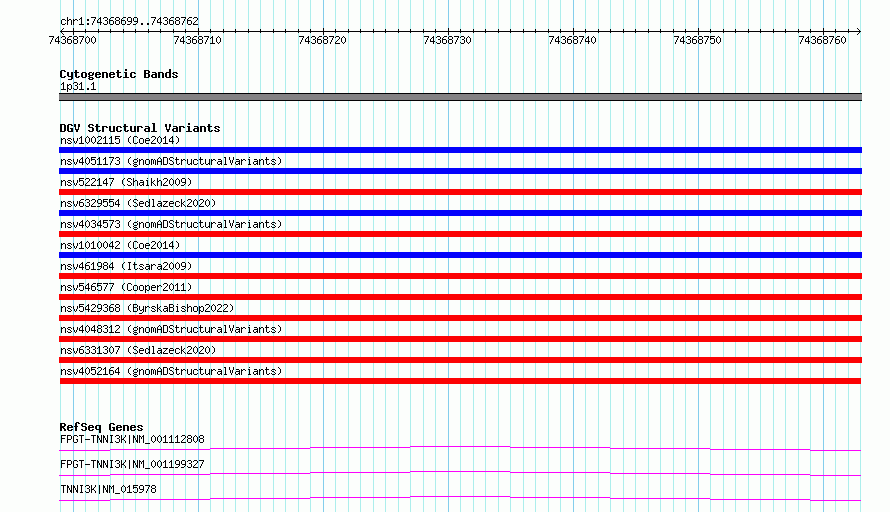
Task: Open transcript TNNI3K|NM_015978 label
Action: pos(108,489)
